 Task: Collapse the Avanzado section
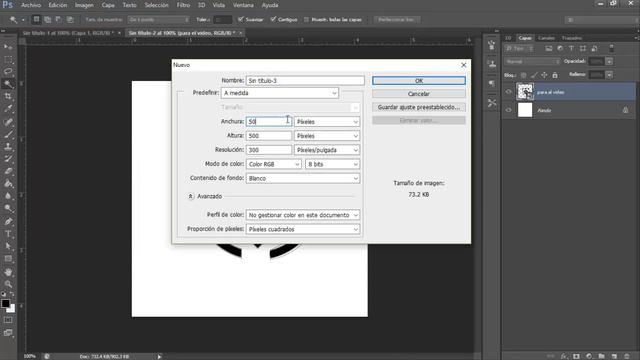pyautogui.click(x=191, y=196)
